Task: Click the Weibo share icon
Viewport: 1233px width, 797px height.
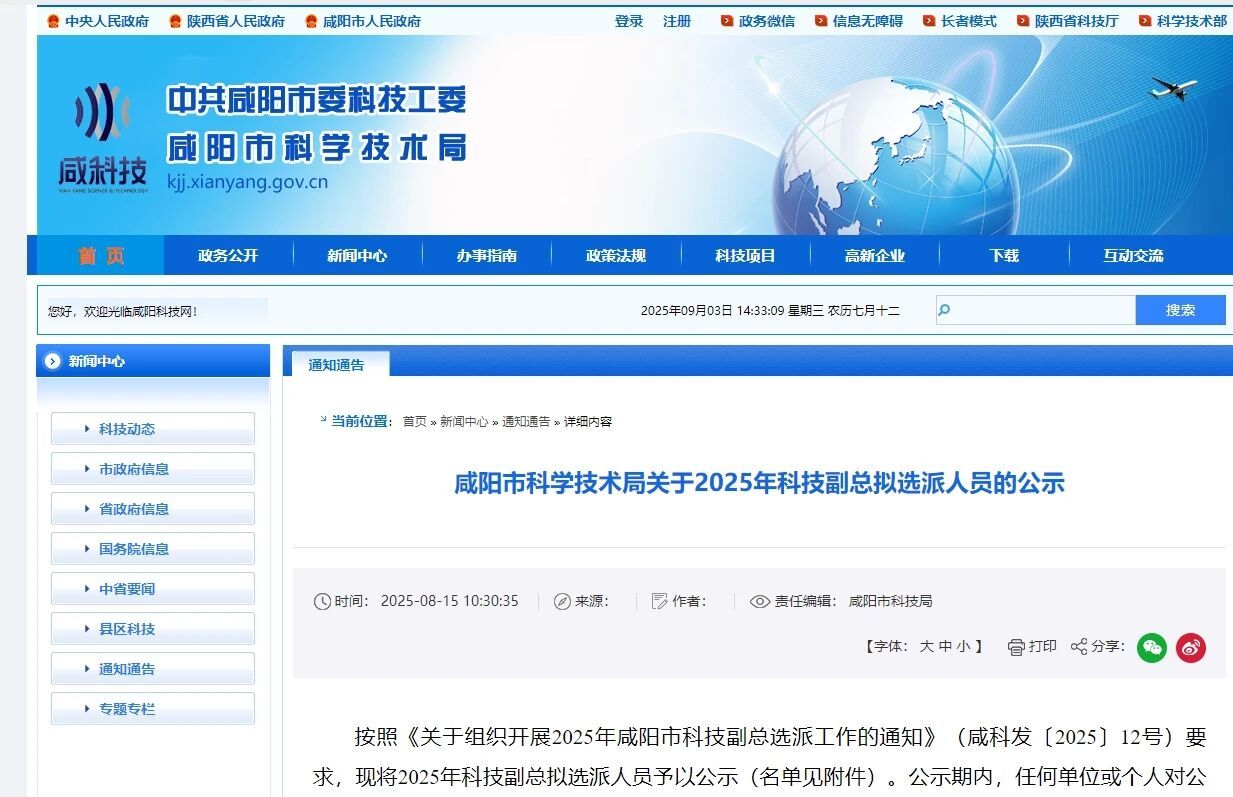Action: [x=1191, y=648]
